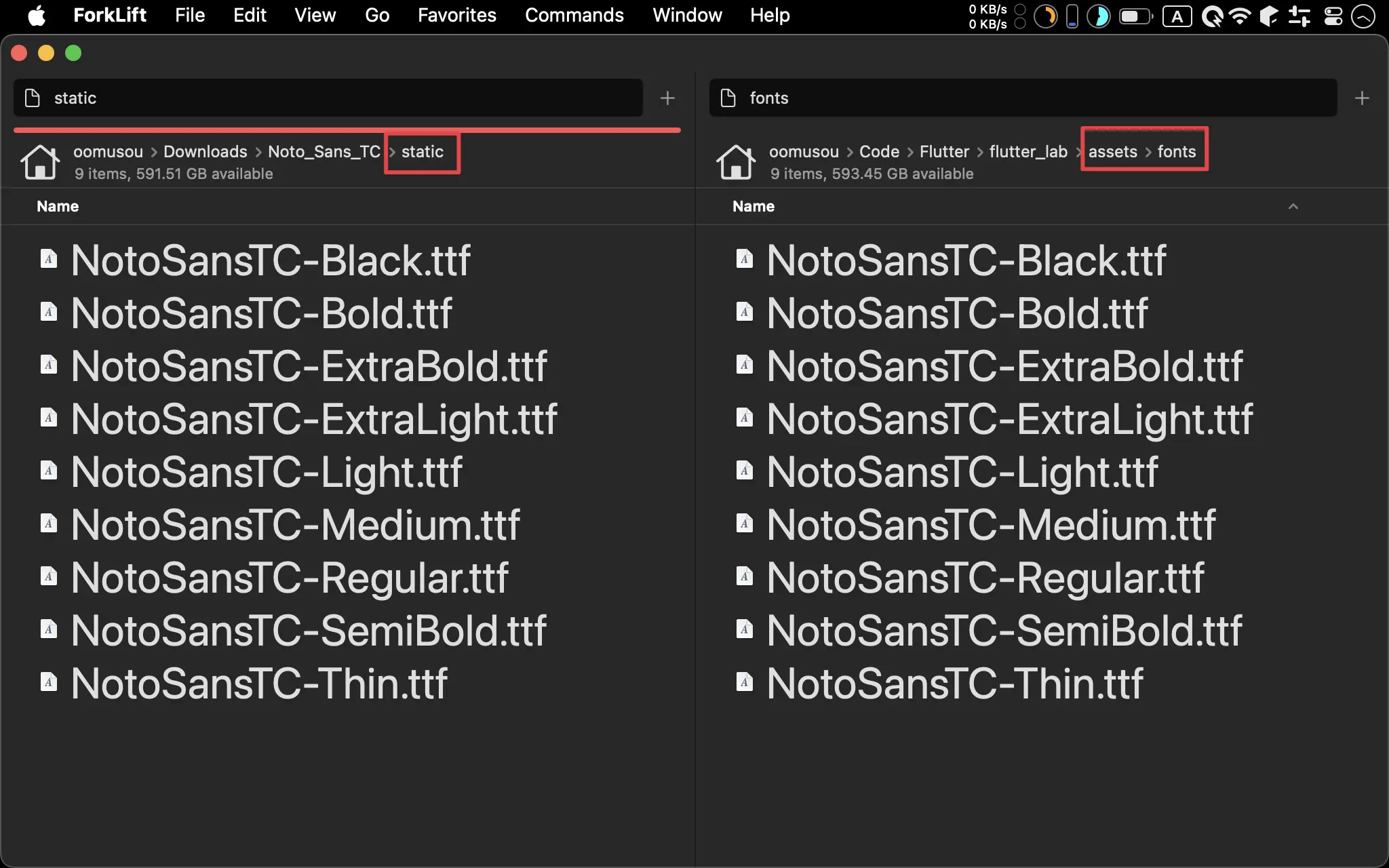
Task: Open the File menu
Action: pyautogui.click(x=190, y=15)
